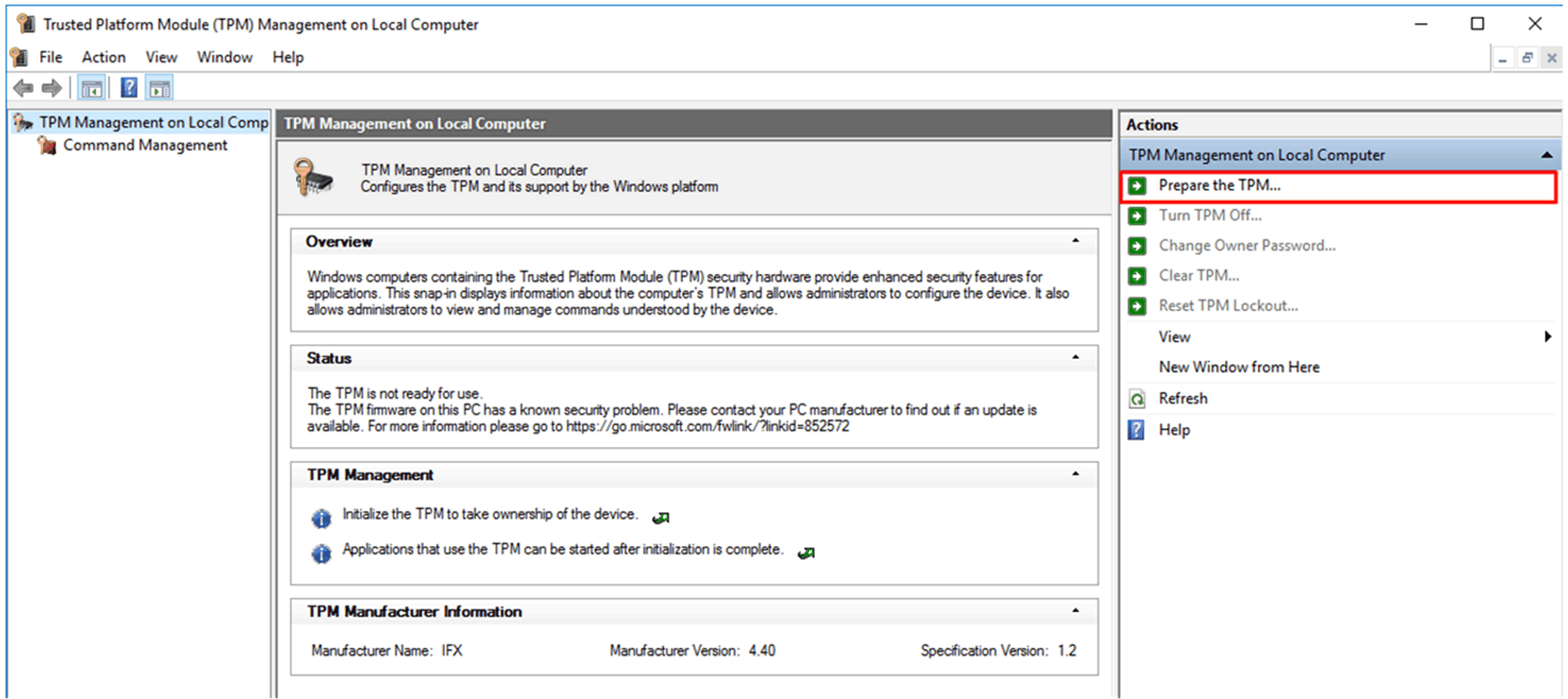1568x699 pixels.
Task: Click the blue Help toolbar icon
Action: [x=129, y=88]
